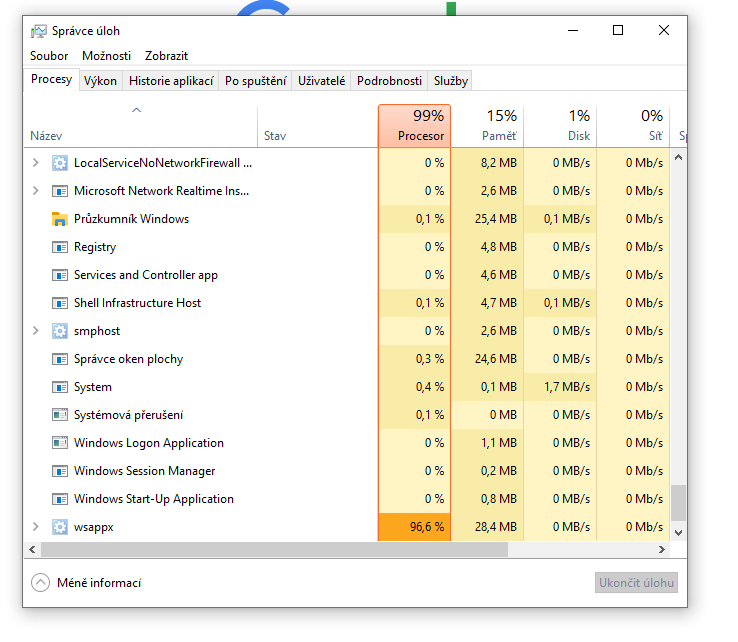The image size is (738, 642).
Task: Switch to the Výkon tab
Action: tap(100, 81)
